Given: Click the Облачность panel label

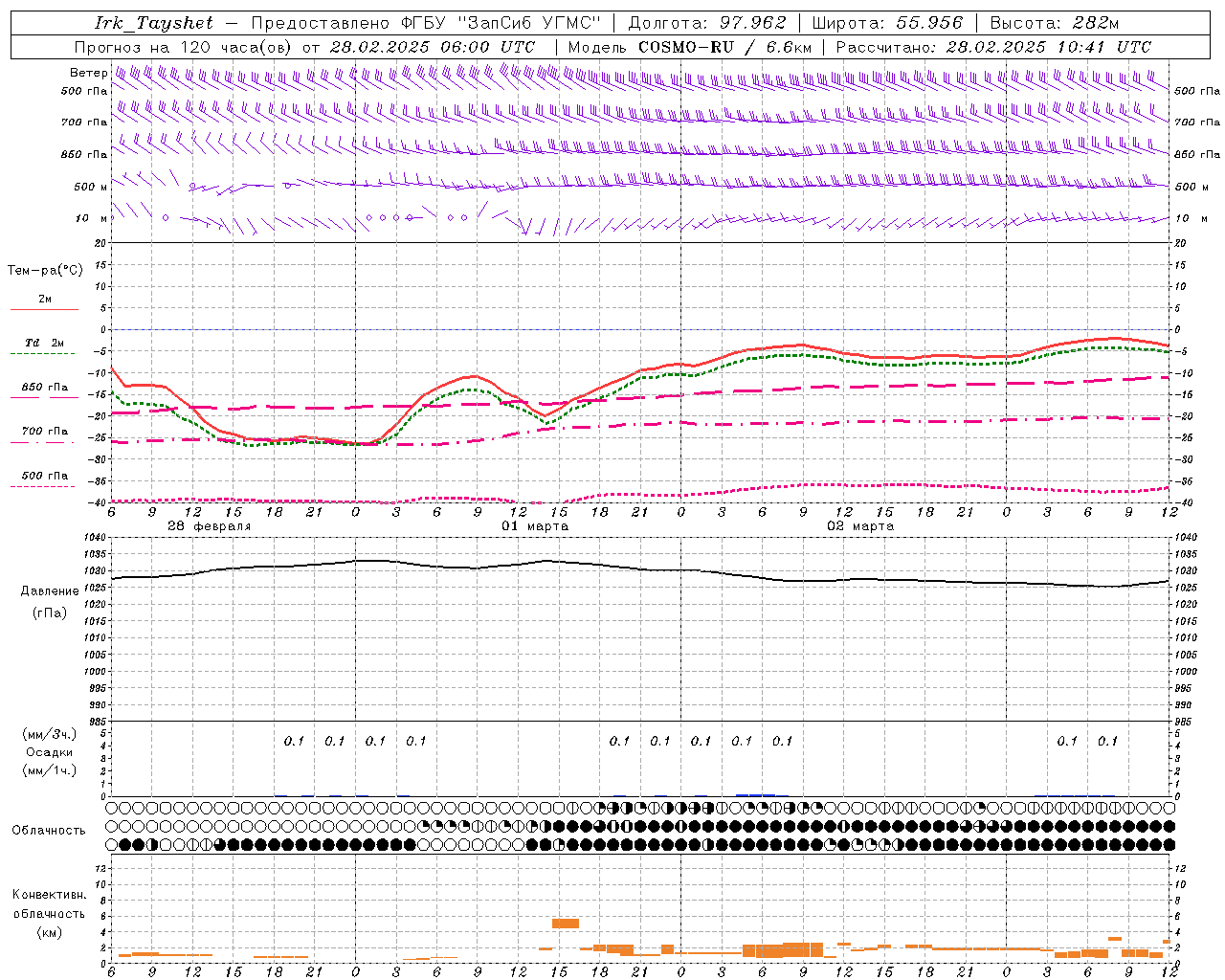Looking at the screenshot, I should [49, 830].
